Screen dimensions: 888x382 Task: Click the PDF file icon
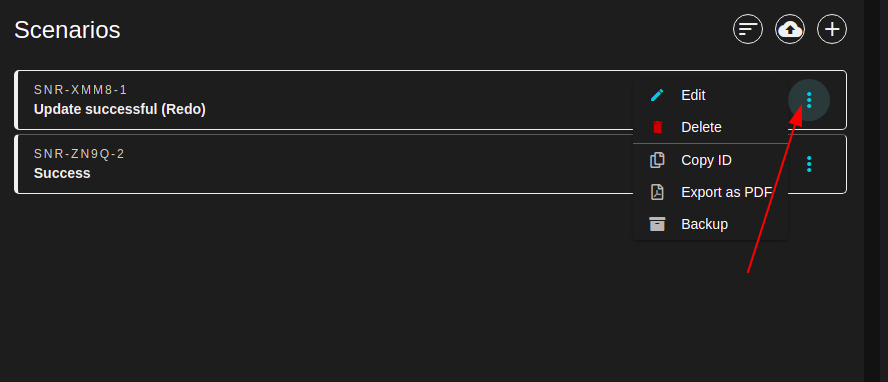(657, 192)
